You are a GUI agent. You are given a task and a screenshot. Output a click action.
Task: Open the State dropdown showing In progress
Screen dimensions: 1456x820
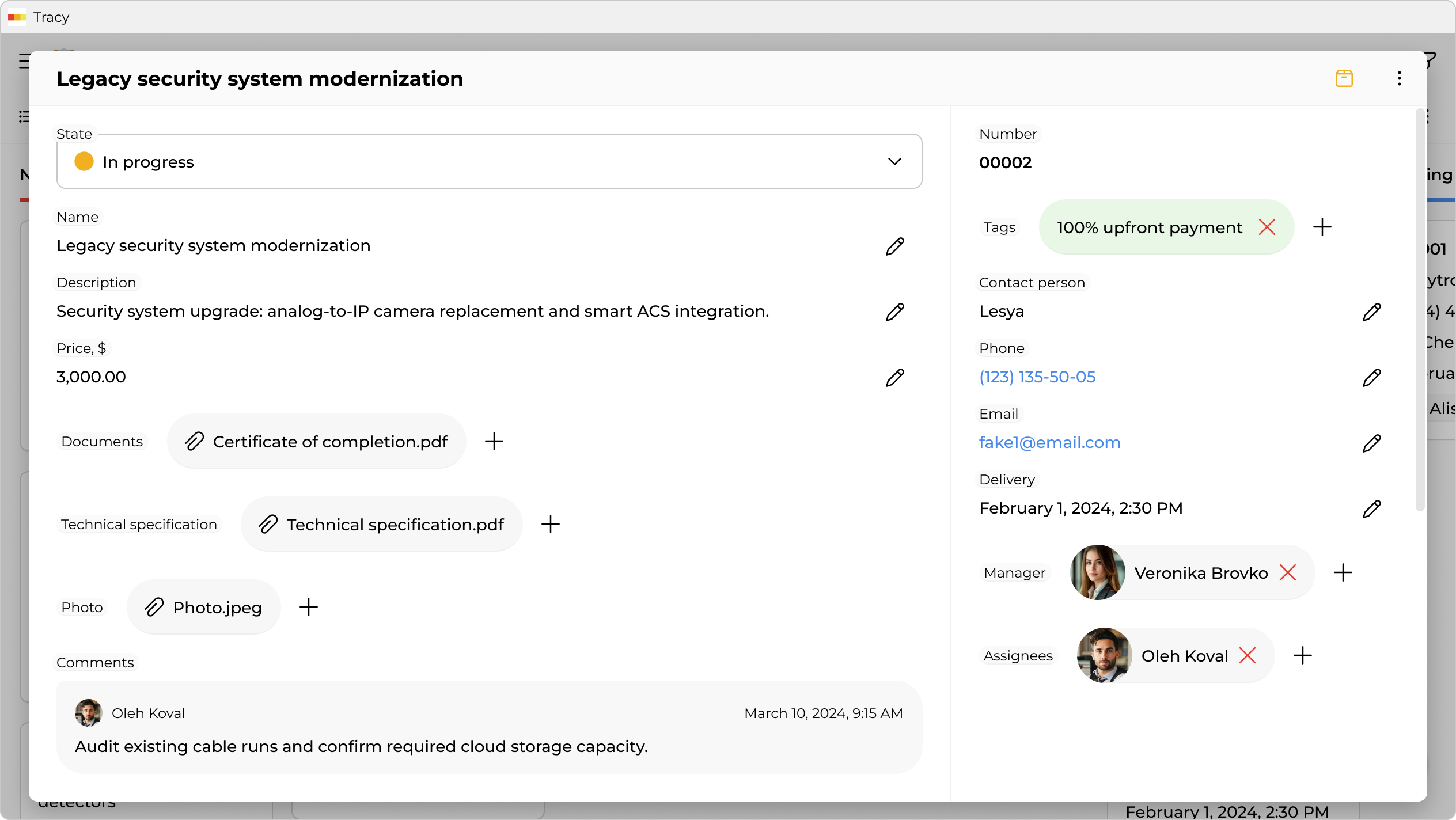pos(461,162)
